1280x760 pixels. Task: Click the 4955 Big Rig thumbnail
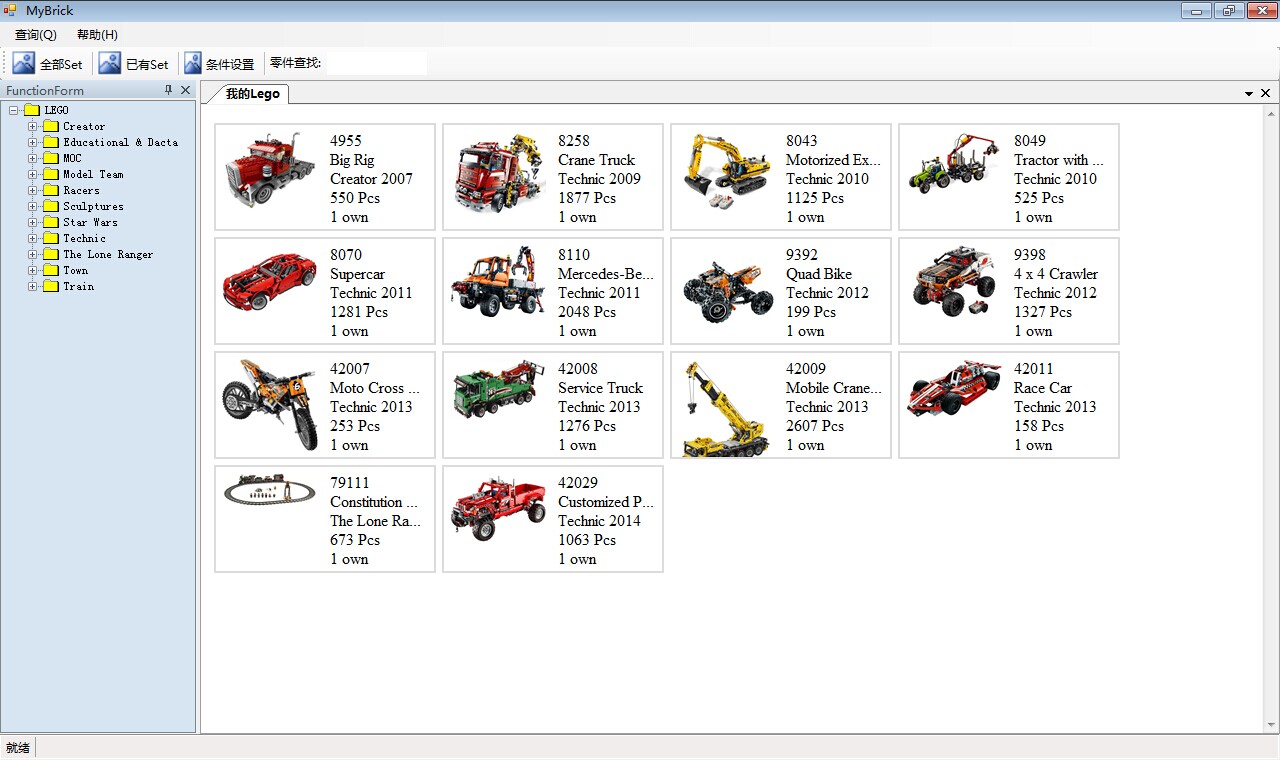click(x=270, y=170)
